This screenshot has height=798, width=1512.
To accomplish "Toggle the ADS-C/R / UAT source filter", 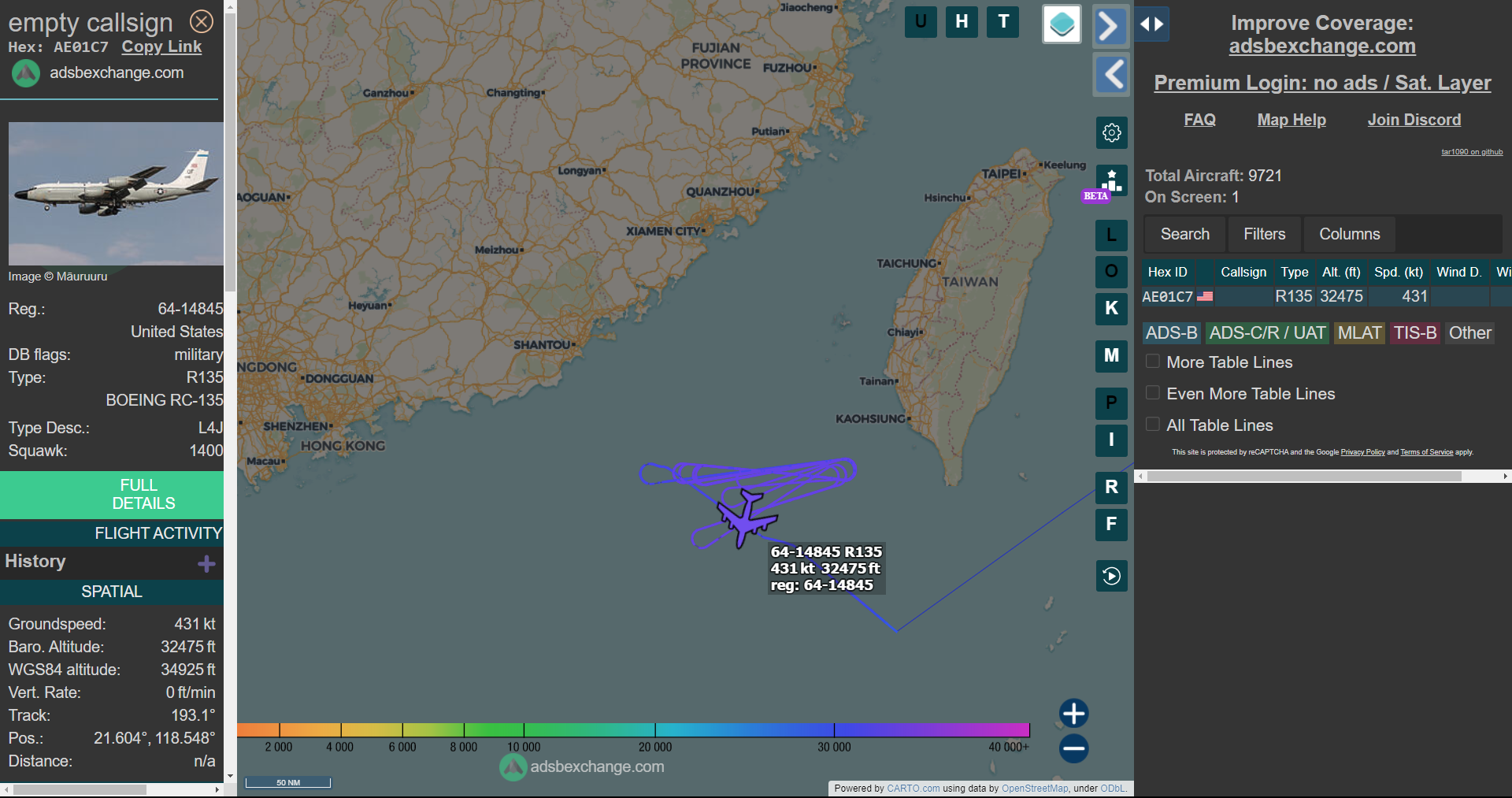I will (1267, 333).
